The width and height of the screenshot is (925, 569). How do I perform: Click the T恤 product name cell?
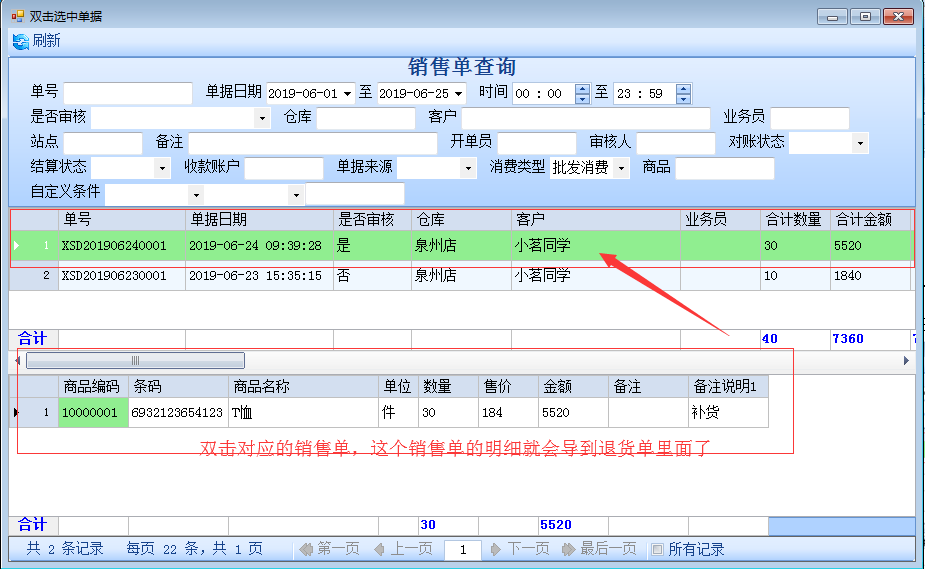tap(303, 413)
